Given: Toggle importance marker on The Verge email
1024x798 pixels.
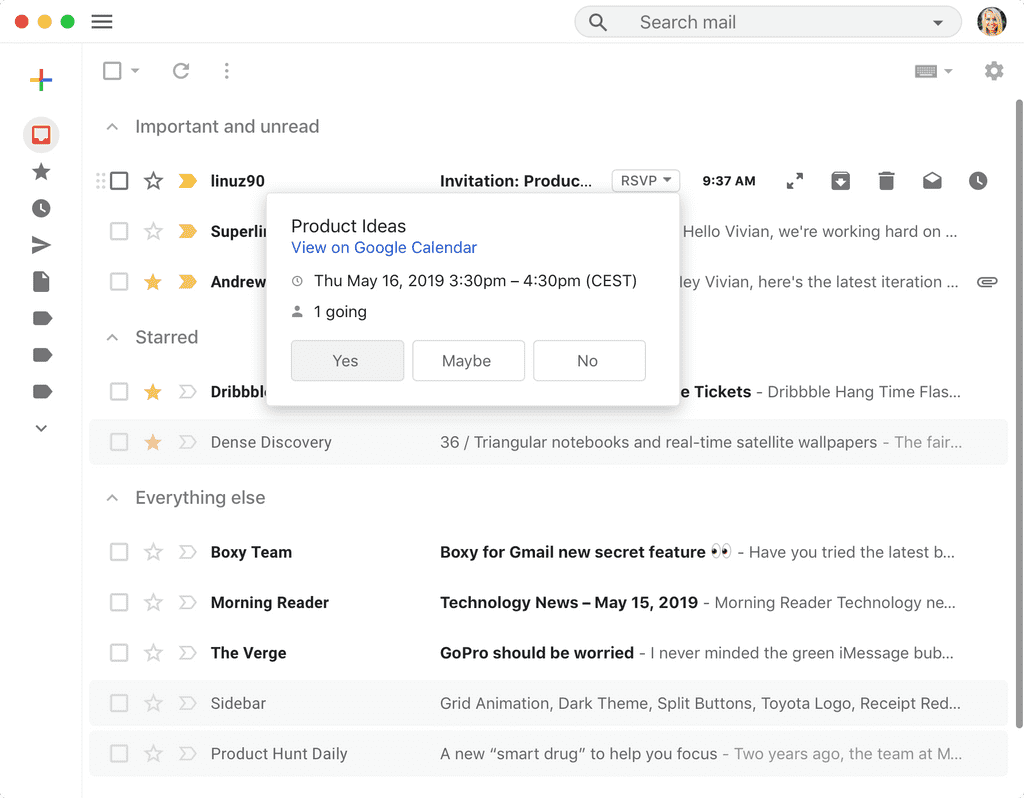Looking at the screenshot, I should [x=187, y=652].
